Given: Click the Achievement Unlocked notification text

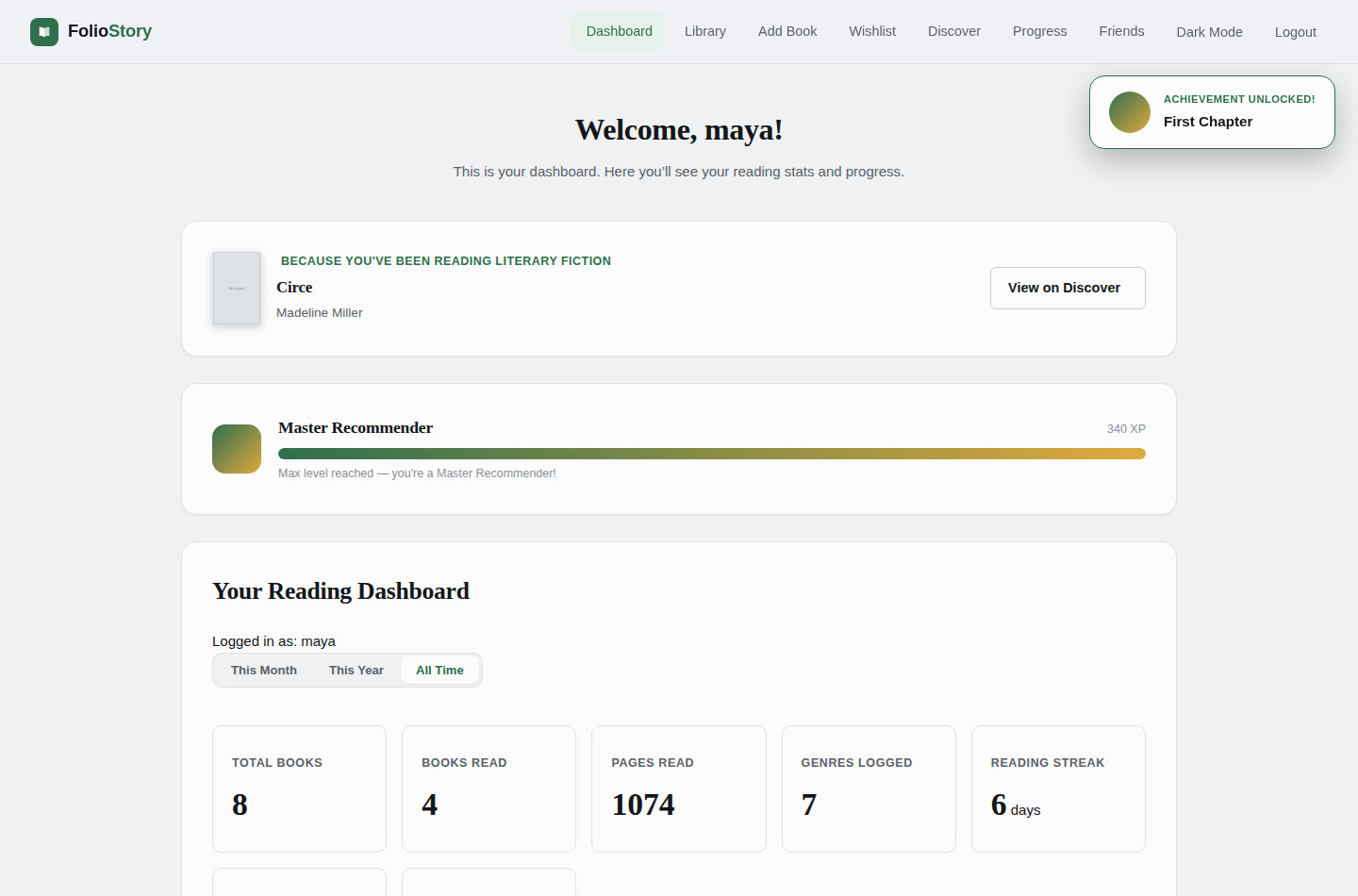Looking at the screenshot, I should [x=1239, y=99].
